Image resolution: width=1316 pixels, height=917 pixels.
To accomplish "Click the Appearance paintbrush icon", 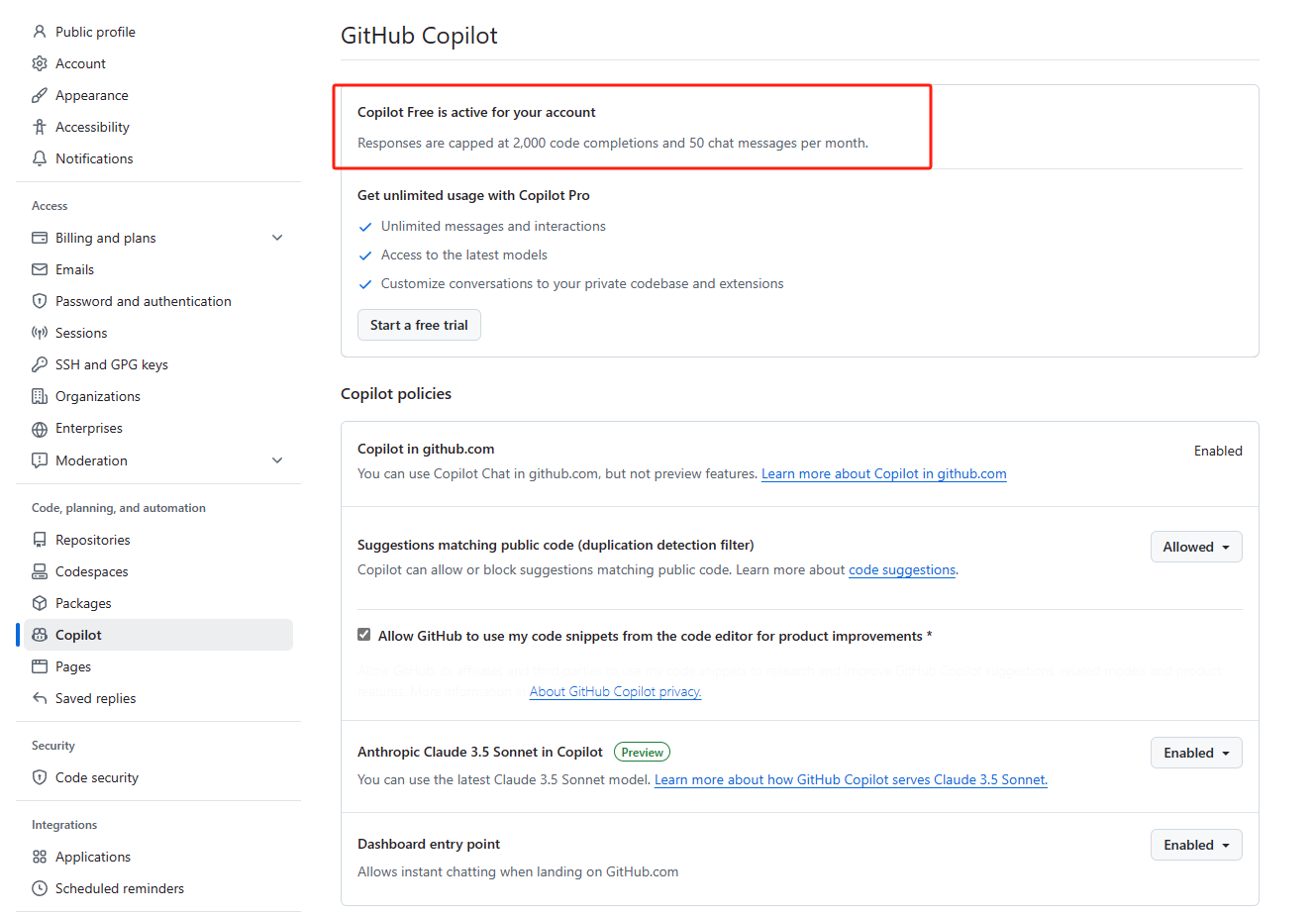I will (x=40, y=95).
